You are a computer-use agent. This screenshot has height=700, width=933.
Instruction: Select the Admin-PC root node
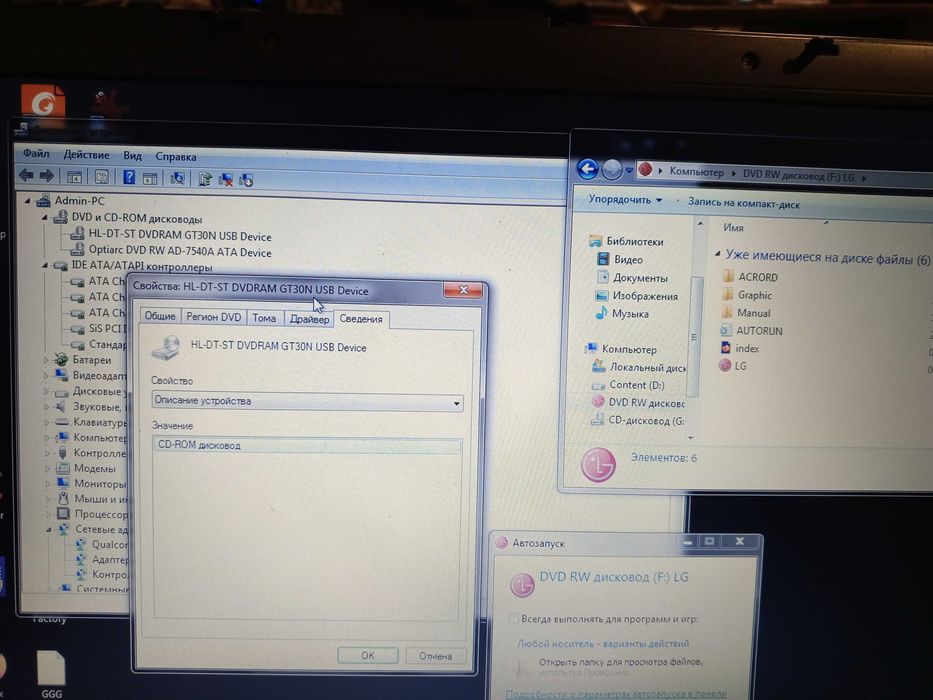79,201
